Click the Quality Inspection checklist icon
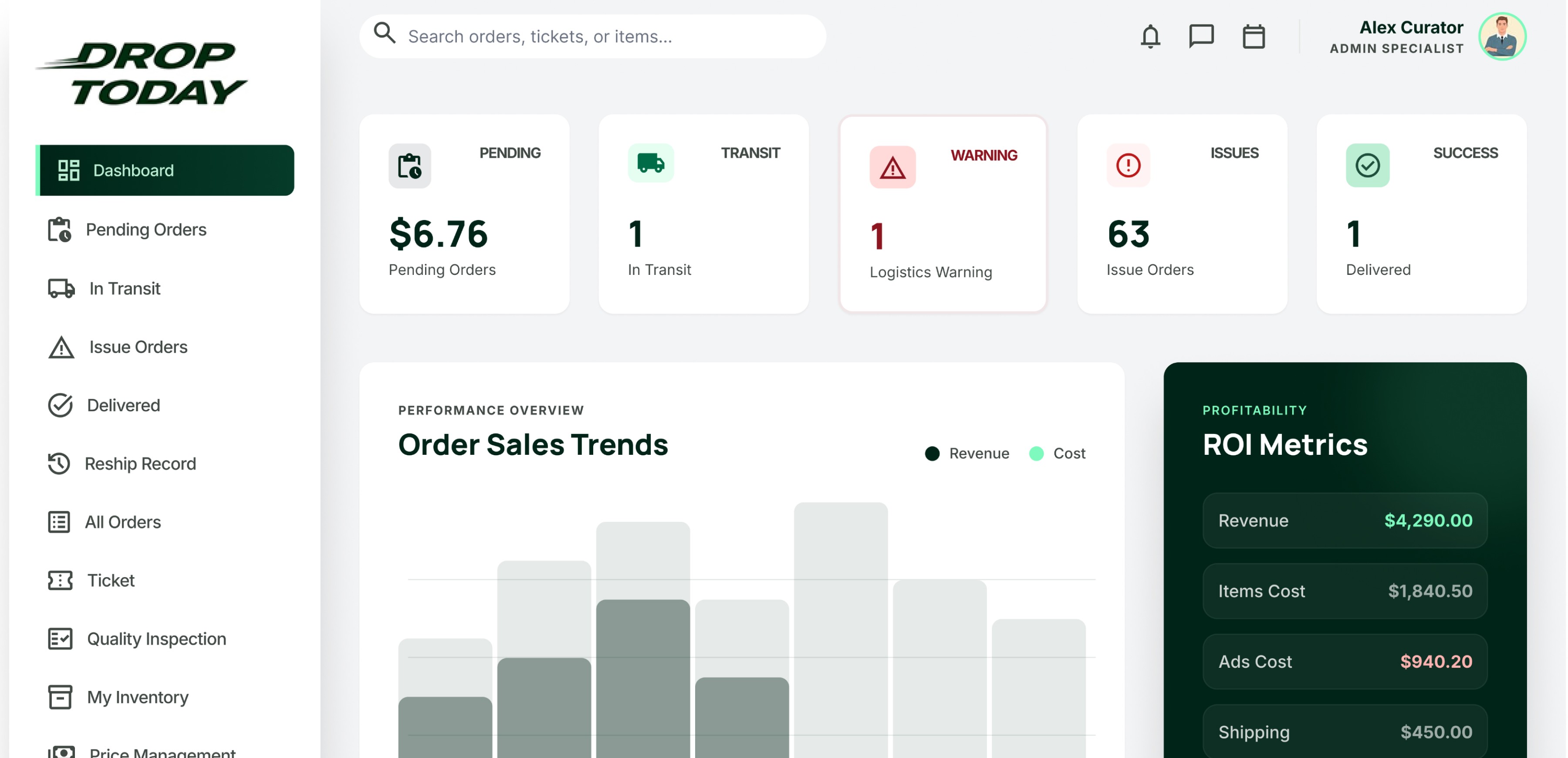The height and width of the screenshot is (758, 1568). 60,639
